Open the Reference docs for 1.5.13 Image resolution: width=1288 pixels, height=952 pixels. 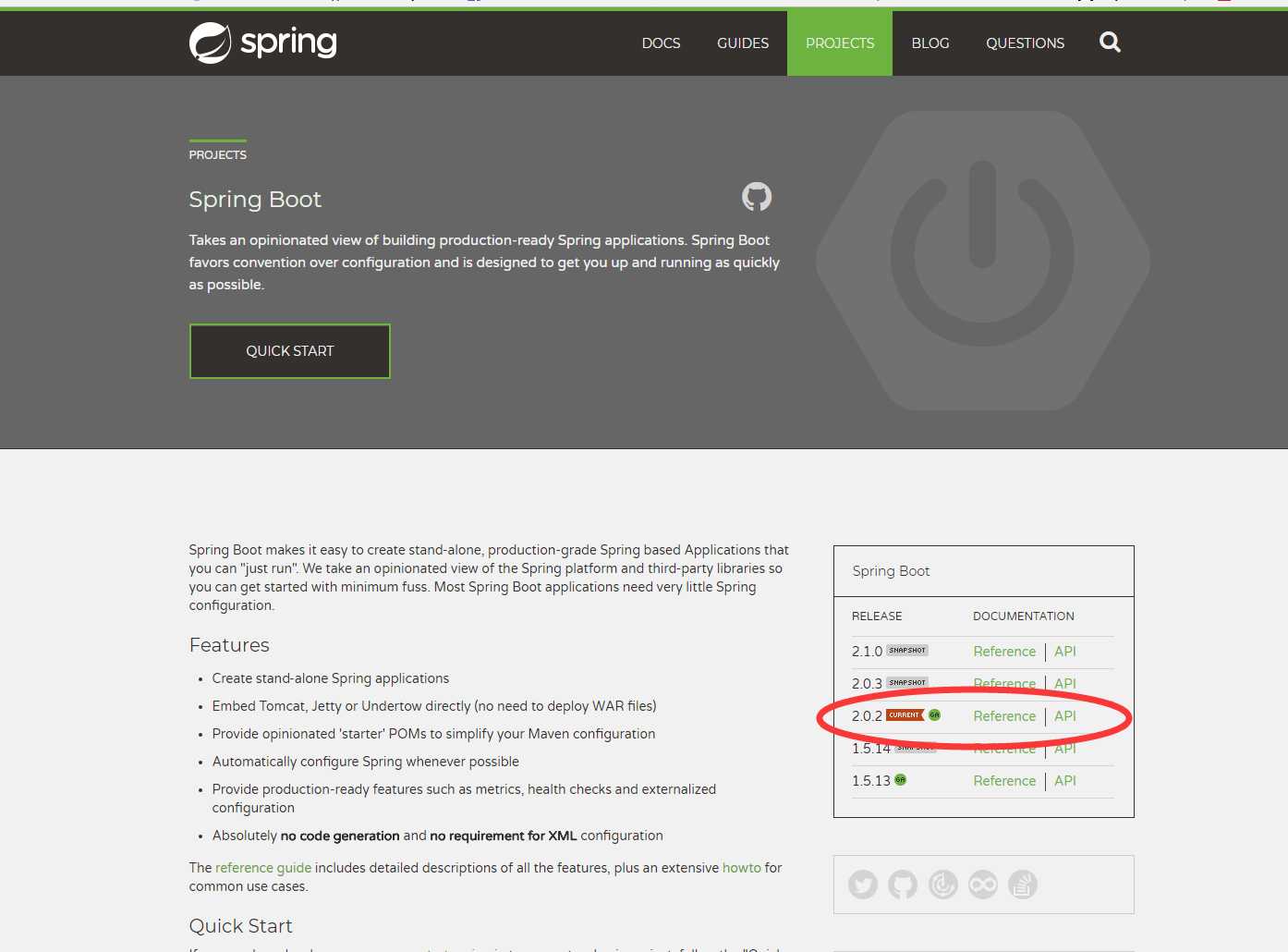tap(1004, 781)
